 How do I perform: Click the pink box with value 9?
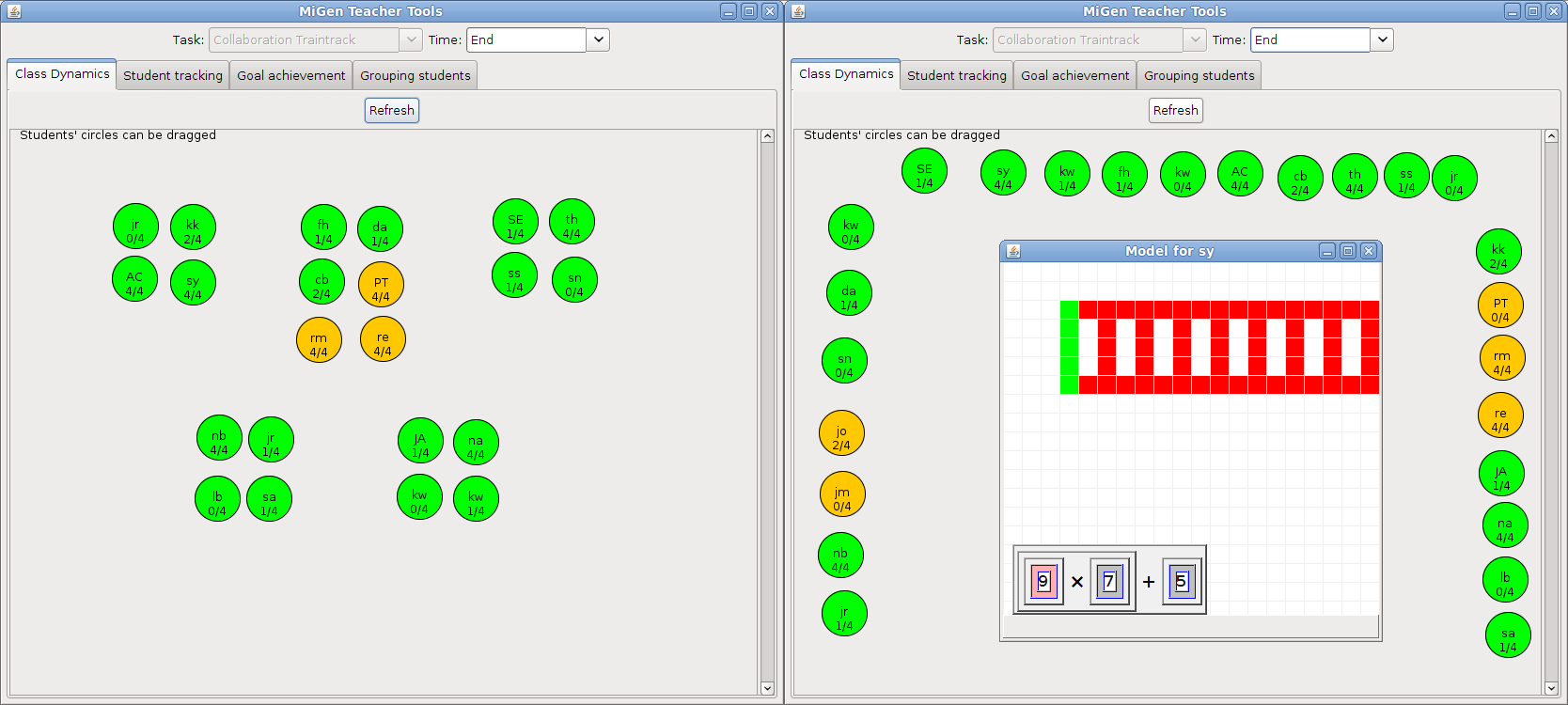[x=1043, y=582]
